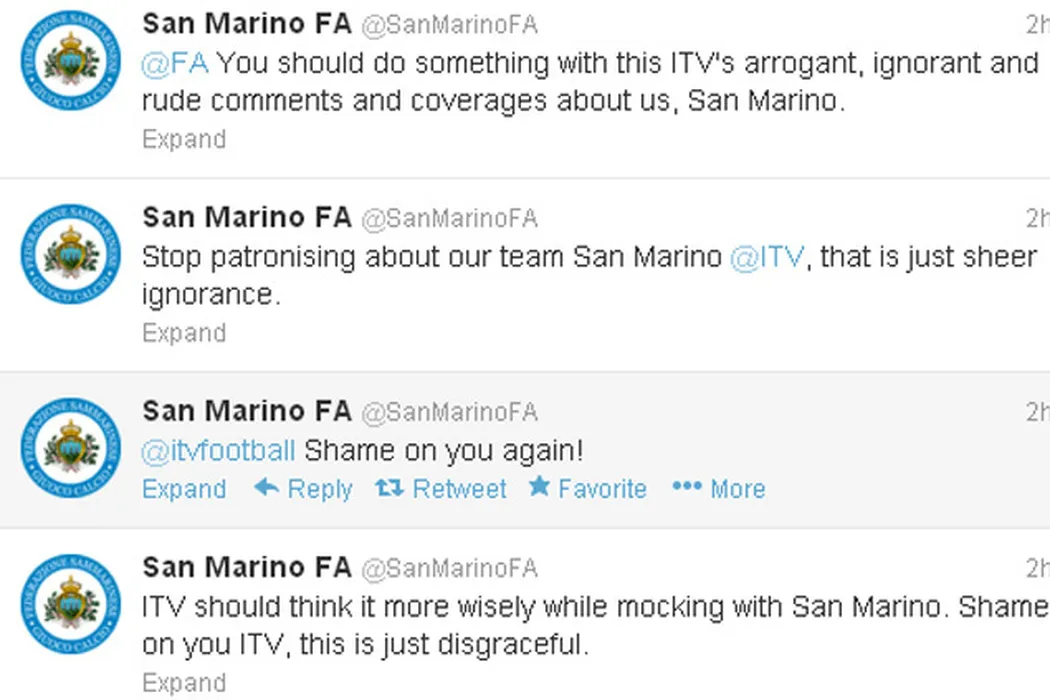Click avatar of the @FA tweet
Screen dimensions: 1050x700
[70, 60]
